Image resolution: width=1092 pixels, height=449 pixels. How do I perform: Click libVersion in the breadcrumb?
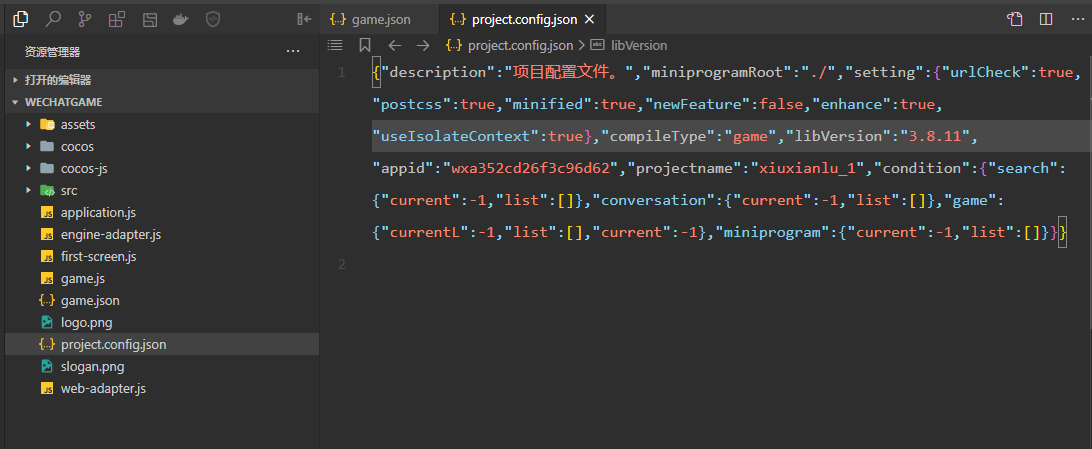638,45
